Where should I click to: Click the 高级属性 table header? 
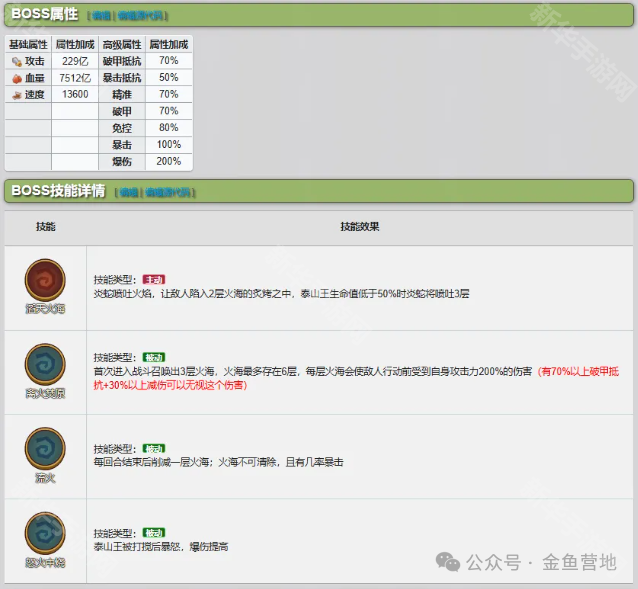point(122,45)
